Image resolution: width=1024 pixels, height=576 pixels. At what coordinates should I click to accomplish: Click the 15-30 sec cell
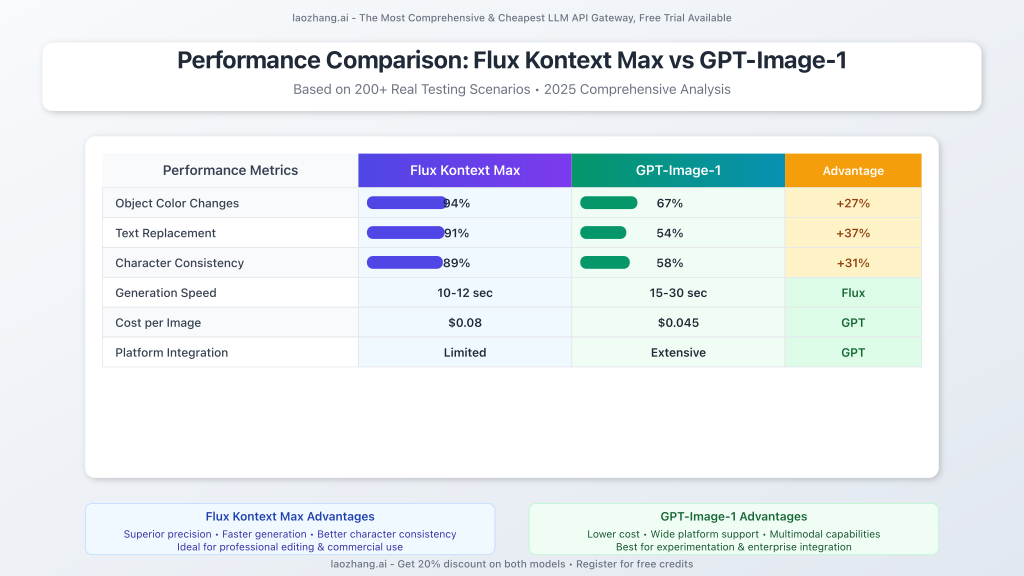coord(678,293)
